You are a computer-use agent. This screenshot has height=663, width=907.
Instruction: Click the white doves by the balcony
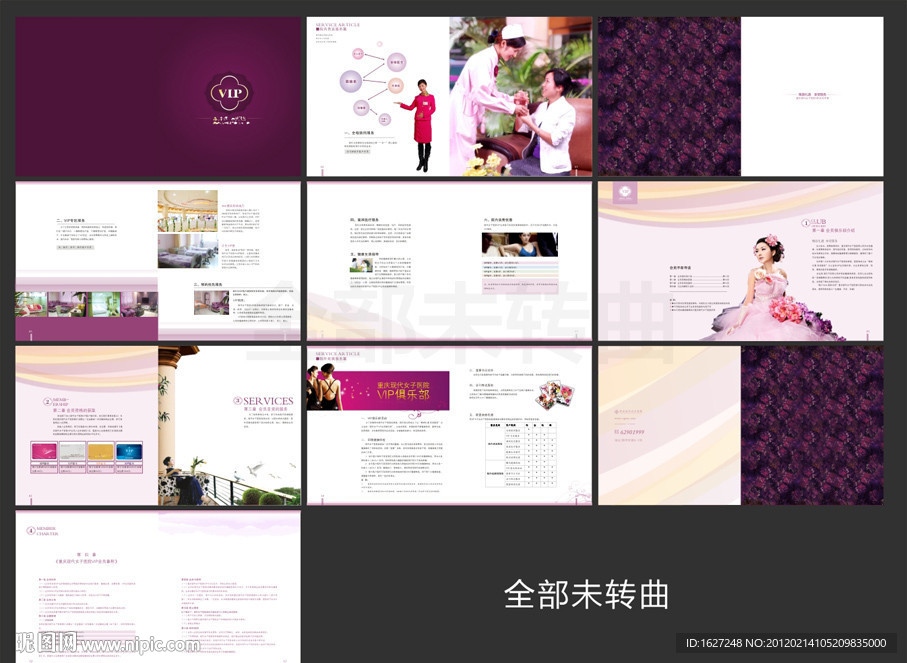tap(238, 466)
